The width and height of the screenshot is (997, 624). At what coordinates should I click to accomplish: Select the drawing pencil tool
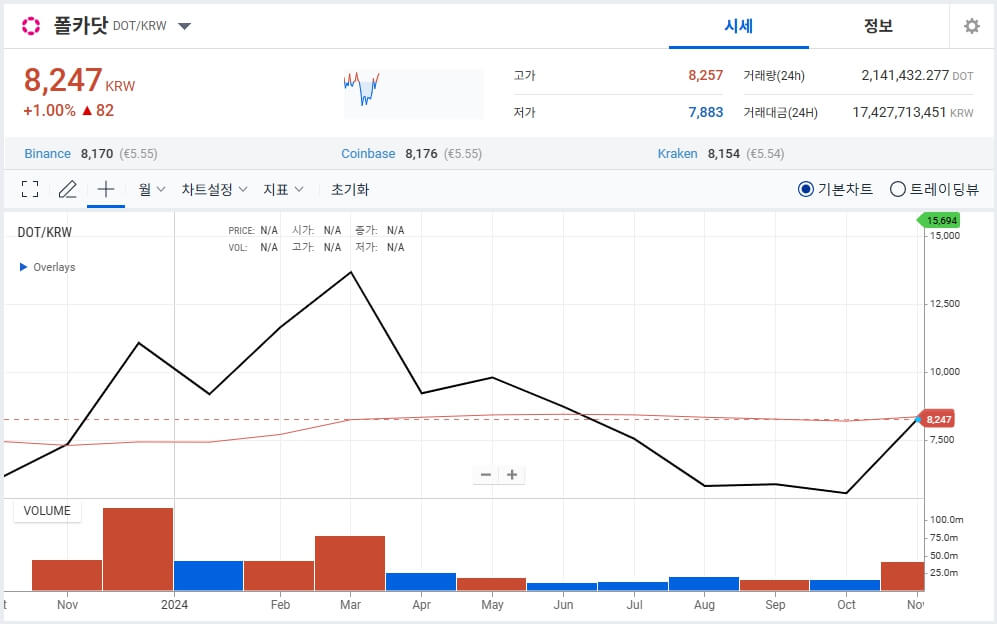tap(67, 188)
